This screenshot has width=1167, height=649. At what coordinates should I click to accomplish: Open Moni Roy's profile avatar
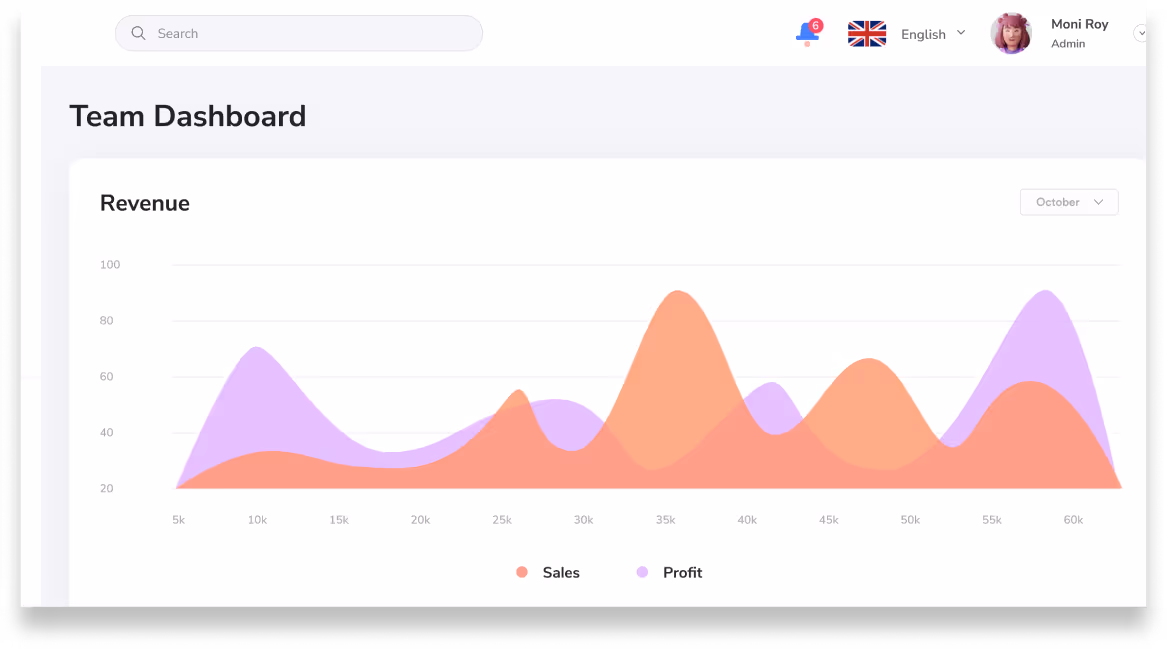click(x=1011, y=33)
